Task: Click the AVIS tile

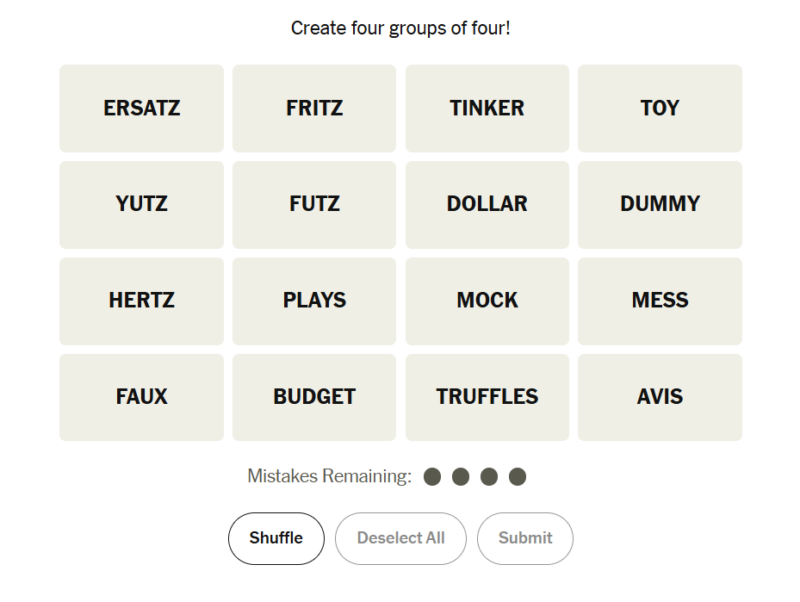Action: point(660,396)
